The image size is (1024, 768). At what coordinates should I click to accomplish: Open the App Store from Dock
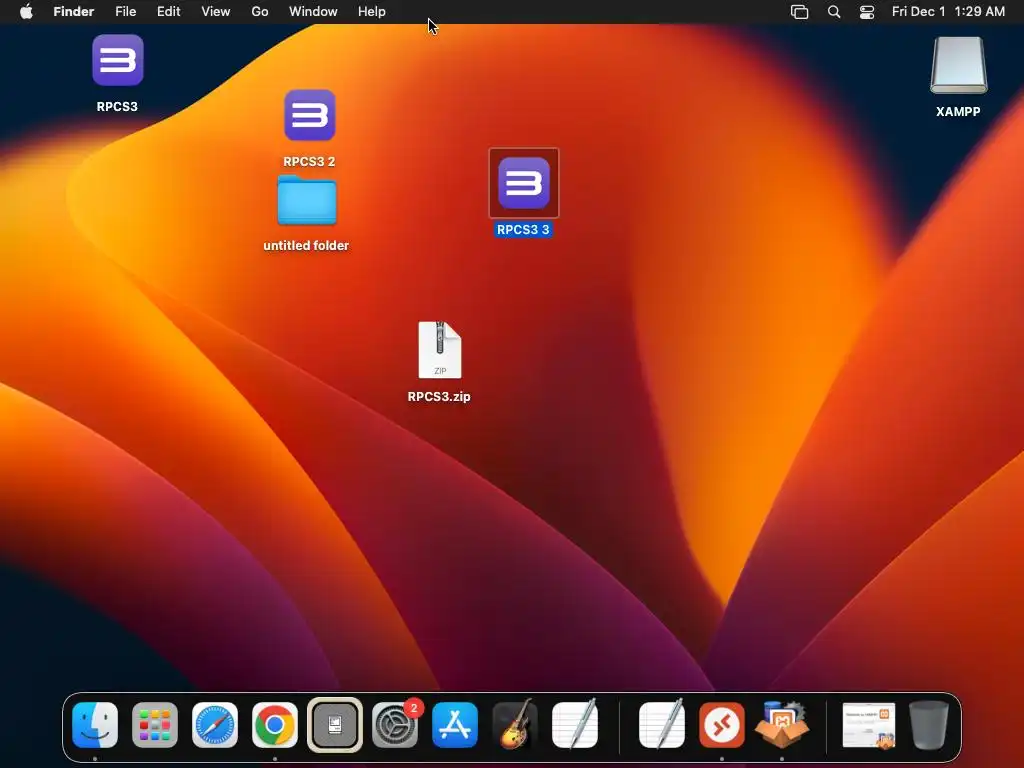click(x=455, y=725)
